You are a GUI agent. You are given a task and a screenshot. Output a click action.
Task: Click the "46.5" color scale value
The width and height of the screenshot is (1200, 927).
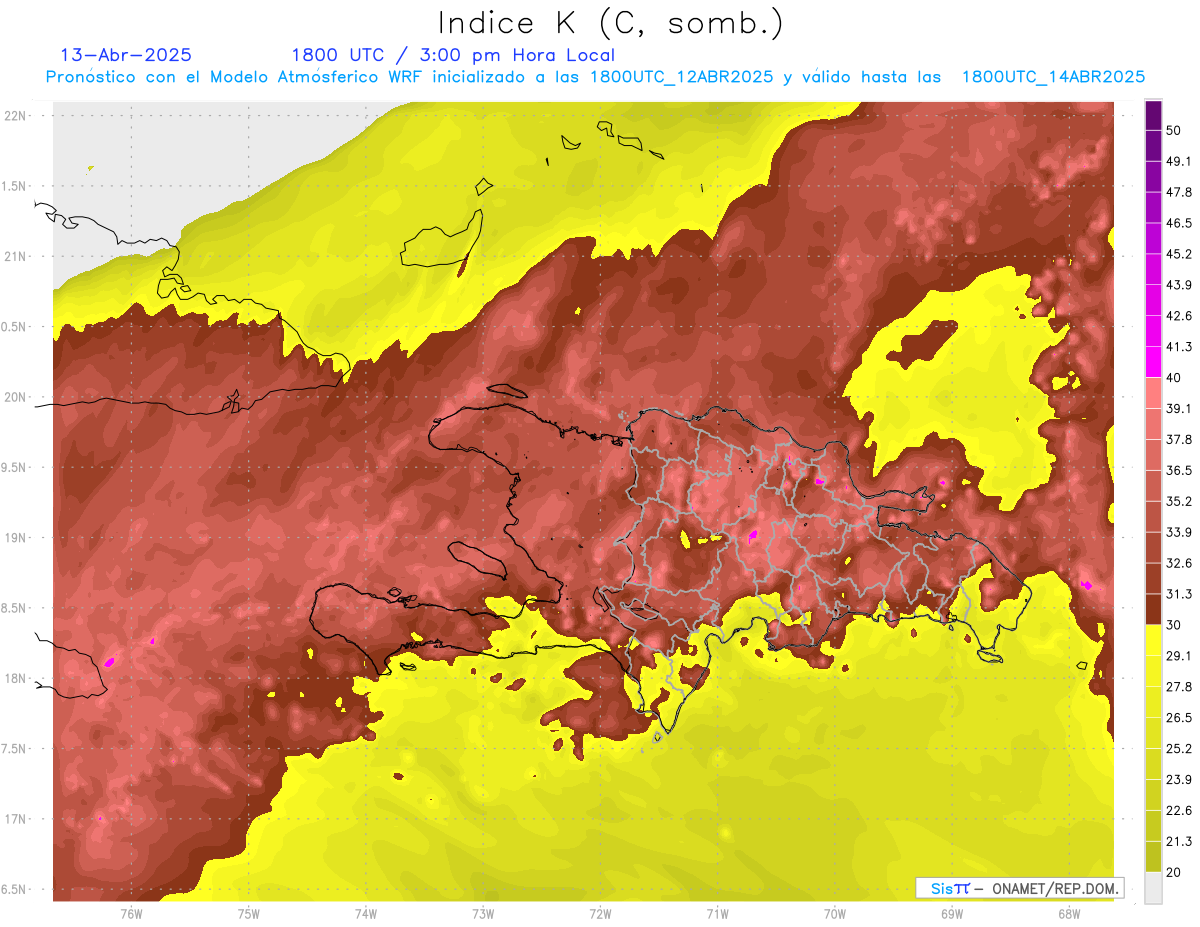(1179, 223)
